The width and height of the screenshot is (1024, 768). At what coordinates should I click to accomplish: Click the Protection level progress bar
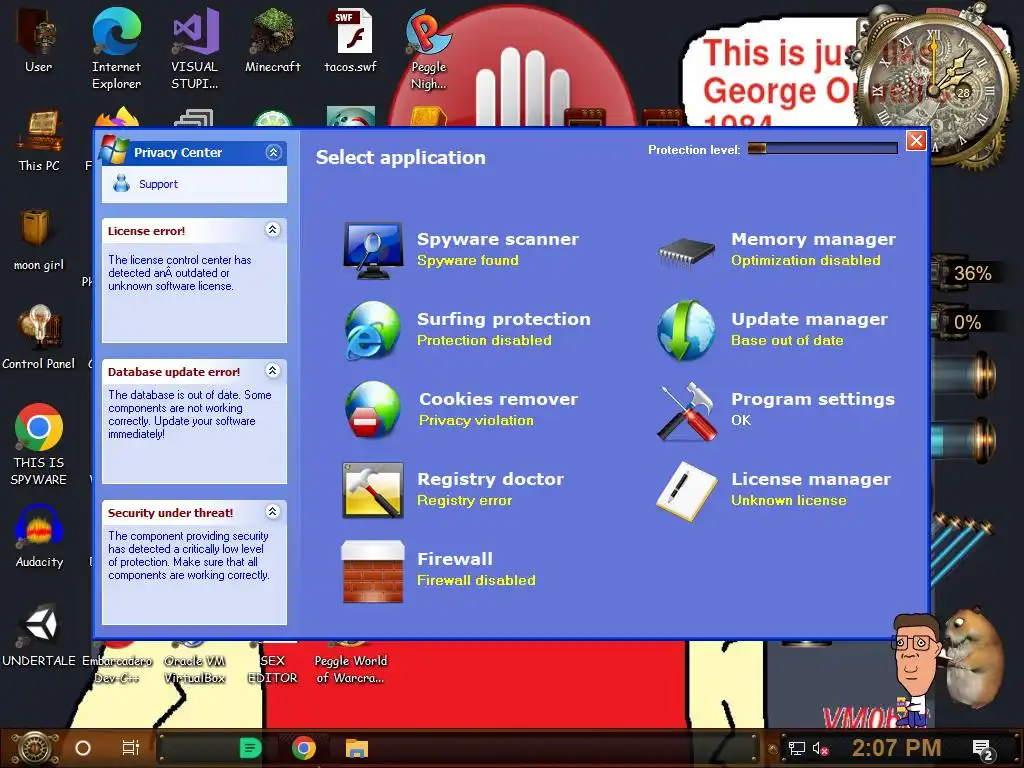[x=822, y=149]
